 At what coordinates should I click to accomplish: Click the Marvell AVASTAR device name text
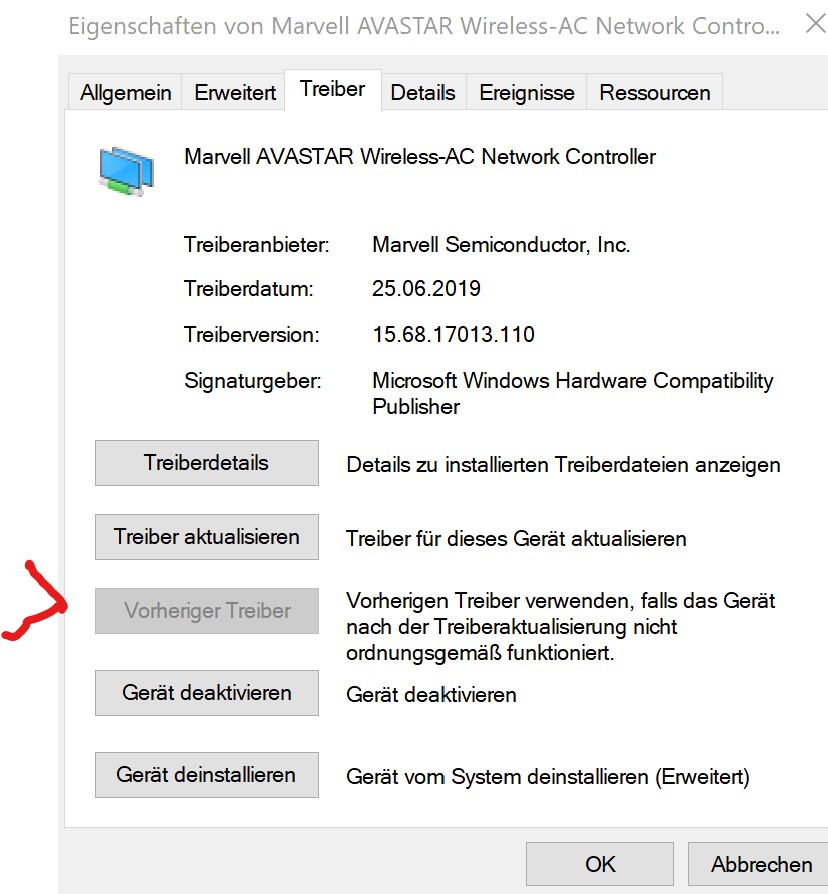[x=420, y=157]
